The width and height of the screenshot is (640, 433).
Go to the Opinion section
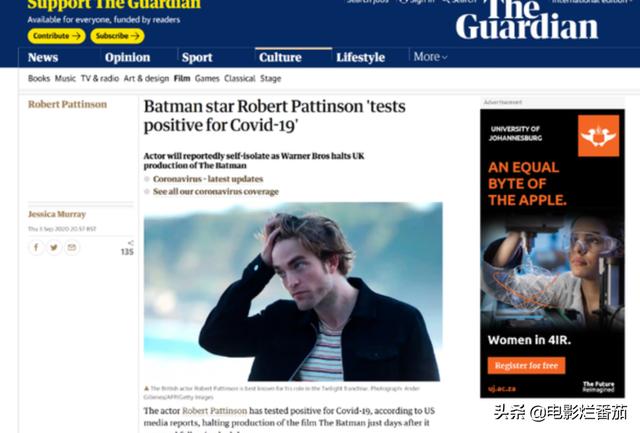pos(127,58)
